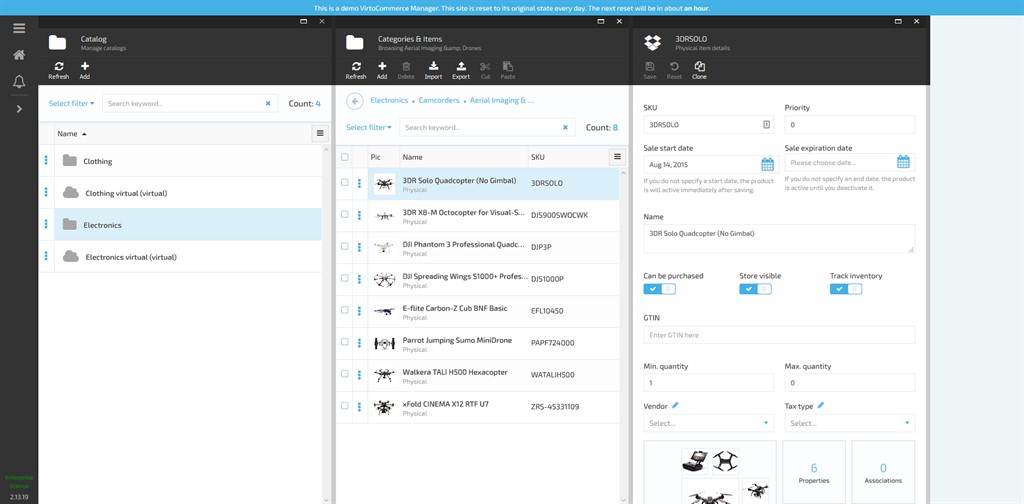The width and height of the screenshot is (1024, 504).
Task: Edit the Vendor list pencil
Action: click(x=675, y=405)
